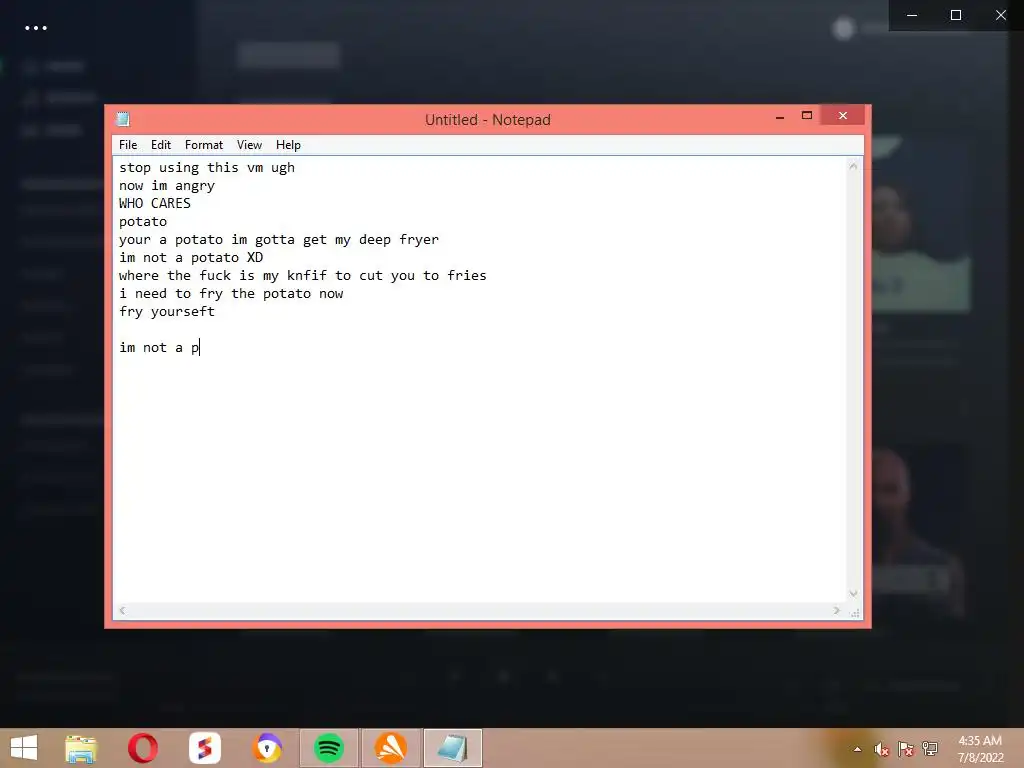The image size is (1024, 768).
Task: Open the View menu in Notepad
Action: click(x=249, y=145)
